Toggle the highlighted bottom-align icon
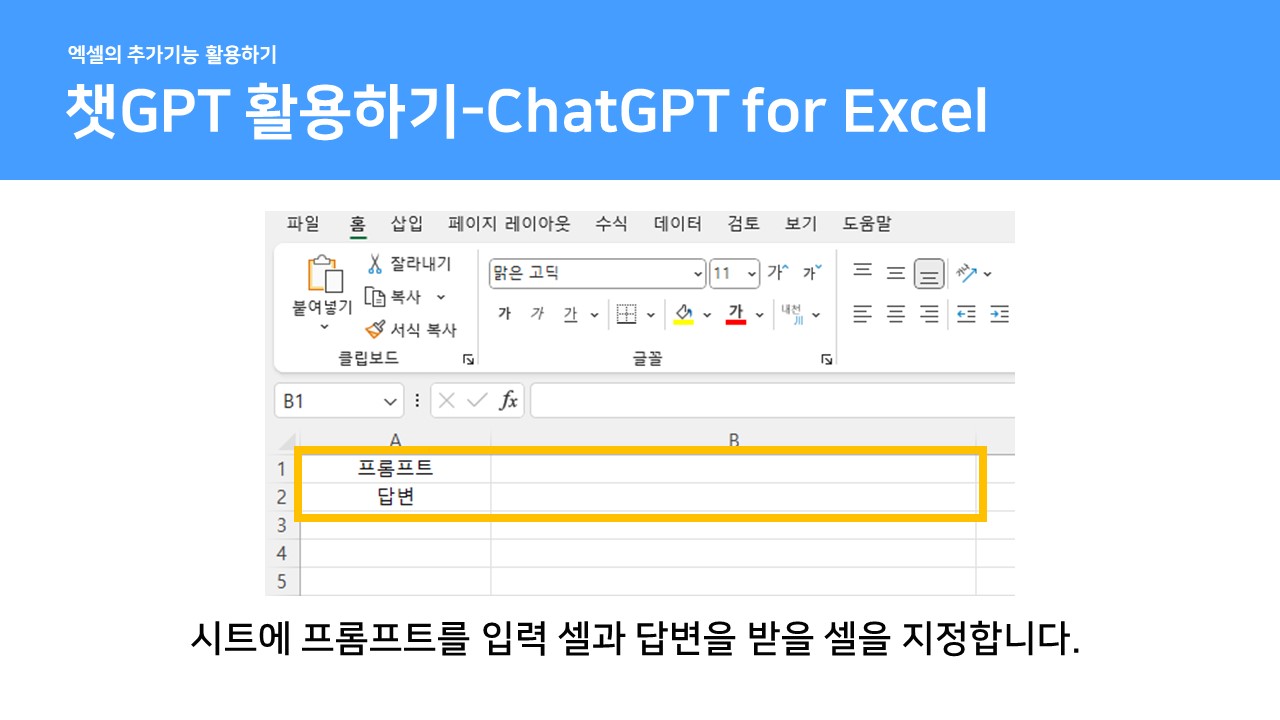This screenshot has width=1280, height=720. tap(929, 273)
